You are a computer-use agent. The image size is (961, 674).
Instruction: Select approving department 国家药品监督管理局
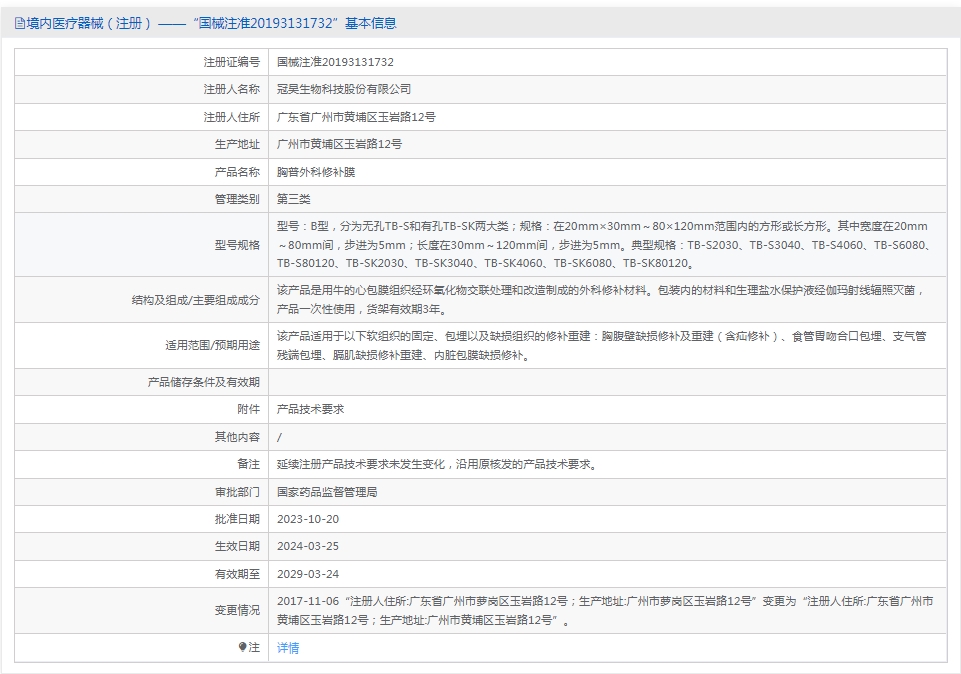(327, 492)
